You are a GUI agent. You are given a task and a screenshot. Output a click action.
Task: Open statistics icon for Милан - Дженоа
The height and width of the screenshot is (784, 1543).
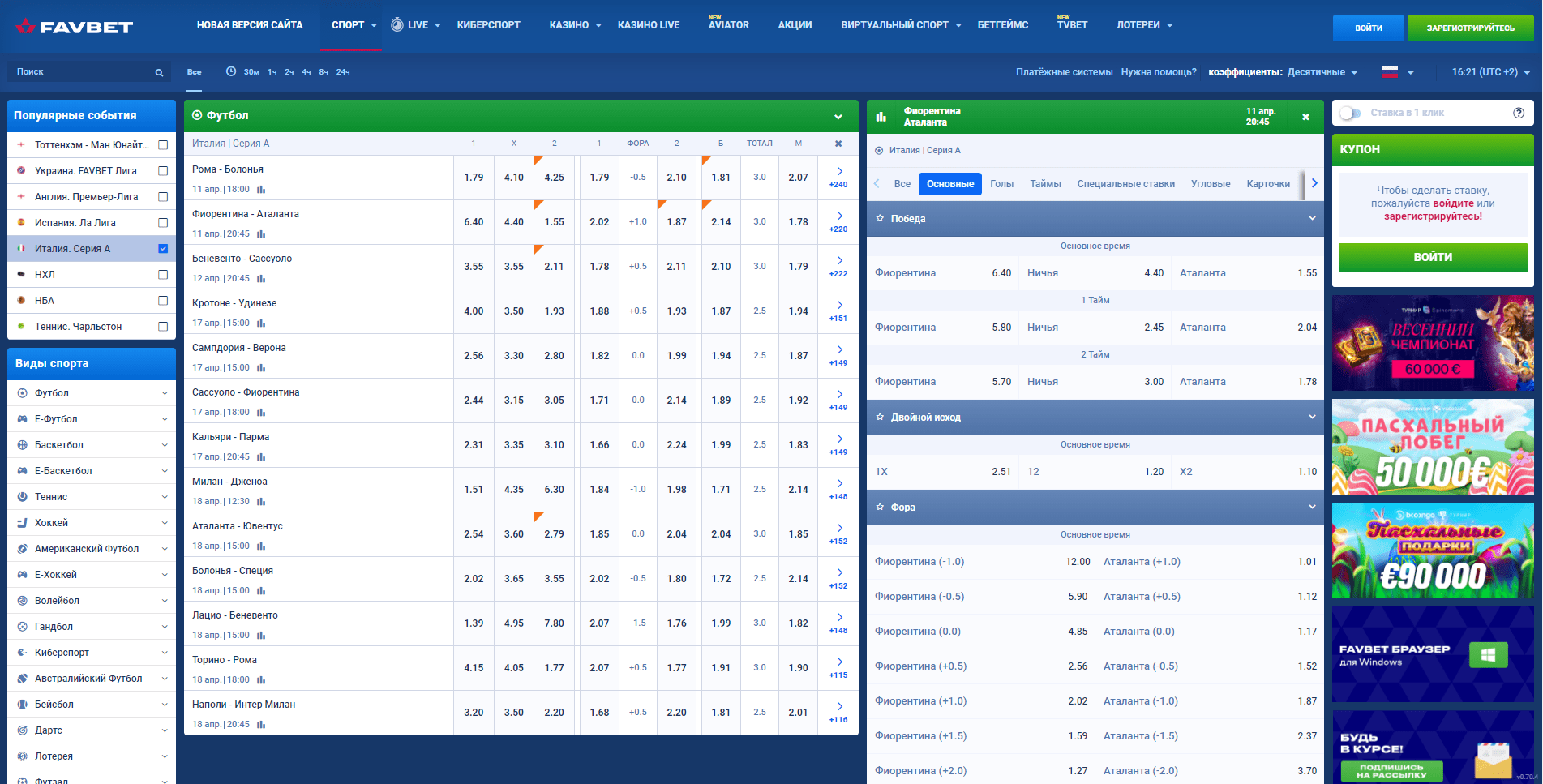point(261,502)
